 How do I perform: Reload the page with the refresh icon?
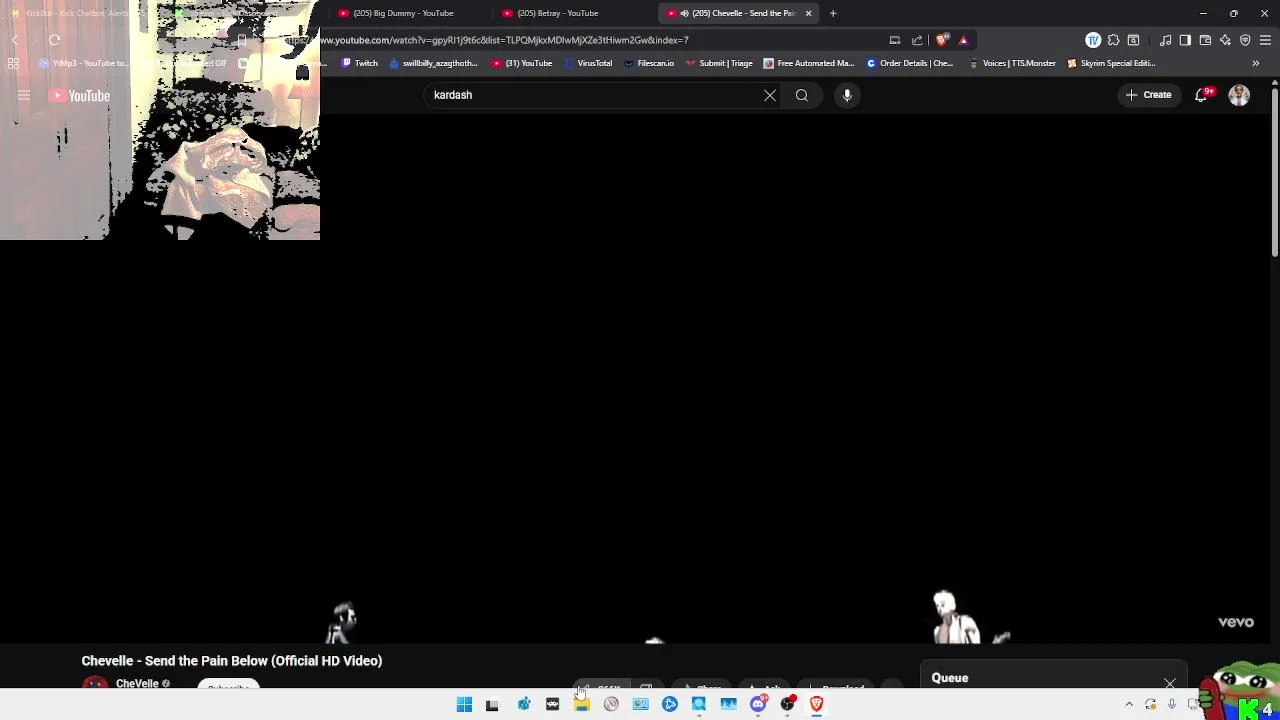coord(54,40)
